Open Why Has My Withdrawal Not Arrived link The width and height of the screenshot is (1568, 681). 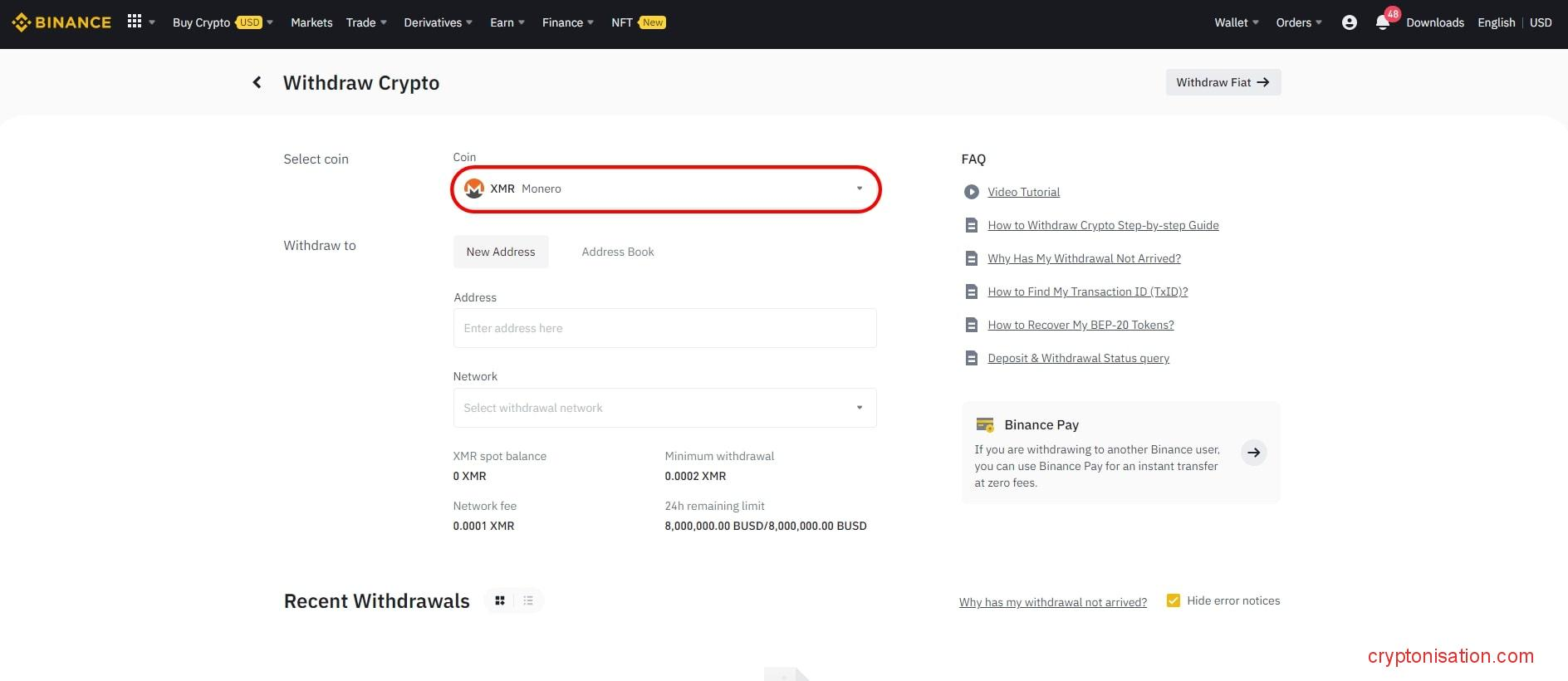point(1084,258)
